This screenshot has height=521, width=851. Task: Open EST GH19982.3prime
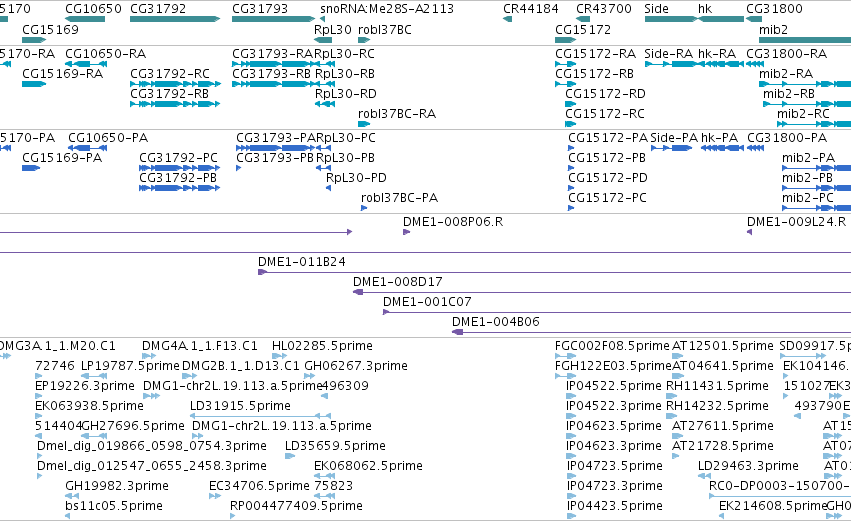pos(117,486)
